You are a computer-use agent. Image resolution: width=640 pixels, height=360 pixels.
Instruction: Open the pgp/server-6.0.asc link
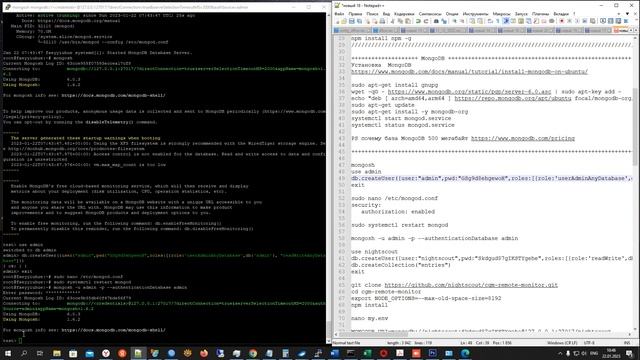tap(469, 92)
